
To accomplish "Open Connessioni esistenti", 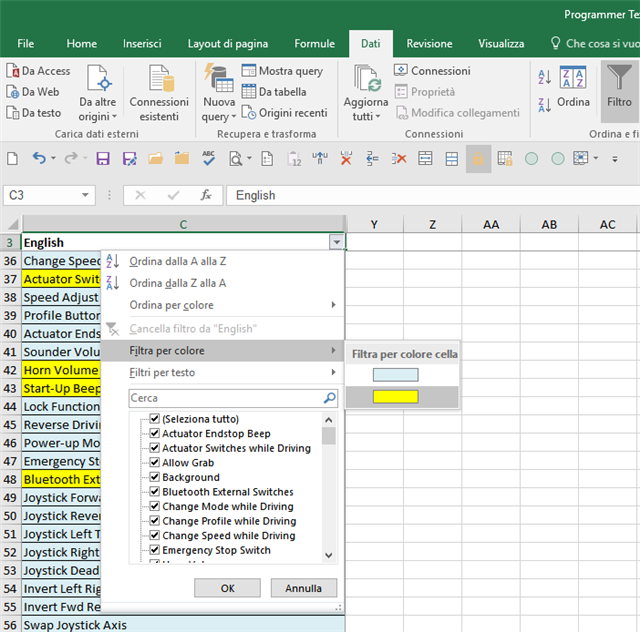I will 159,93.
